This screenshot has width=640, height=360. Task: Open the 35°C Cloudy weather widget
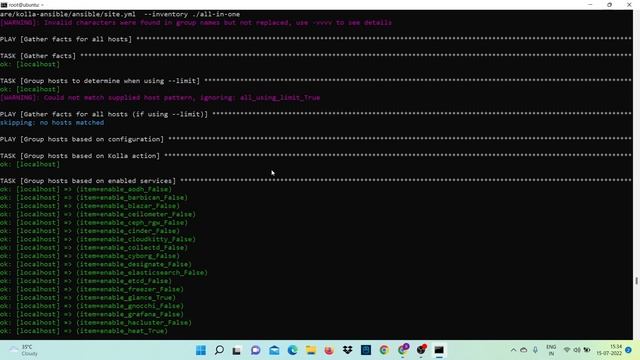tap(24, 350)
